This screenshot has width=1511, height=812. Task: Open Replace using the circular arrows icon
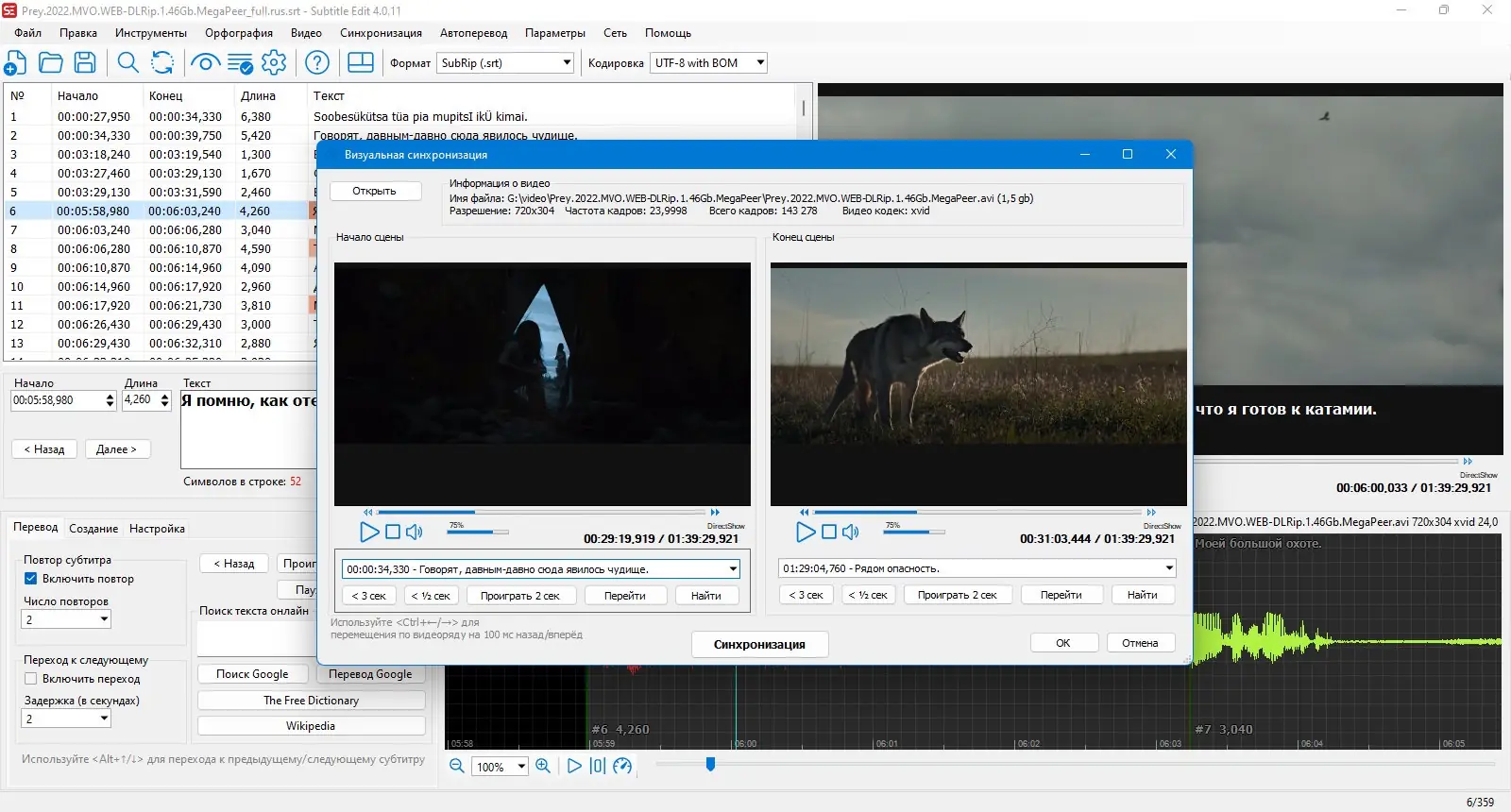coord(162,63)
